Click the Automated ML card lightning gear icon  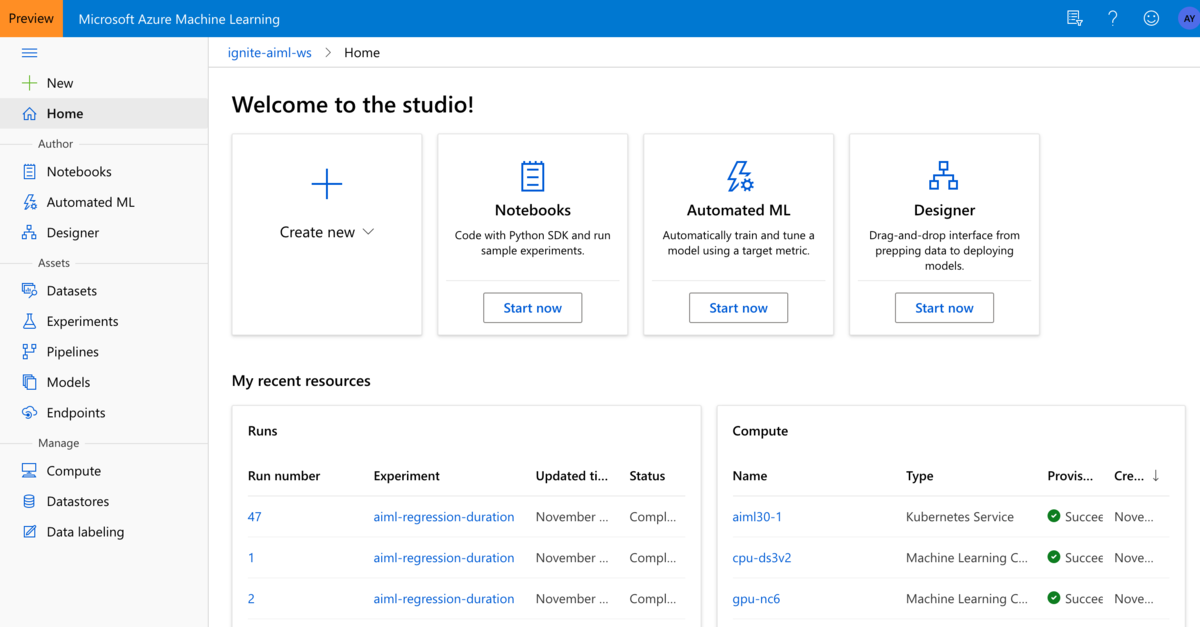tap(739, 176)
